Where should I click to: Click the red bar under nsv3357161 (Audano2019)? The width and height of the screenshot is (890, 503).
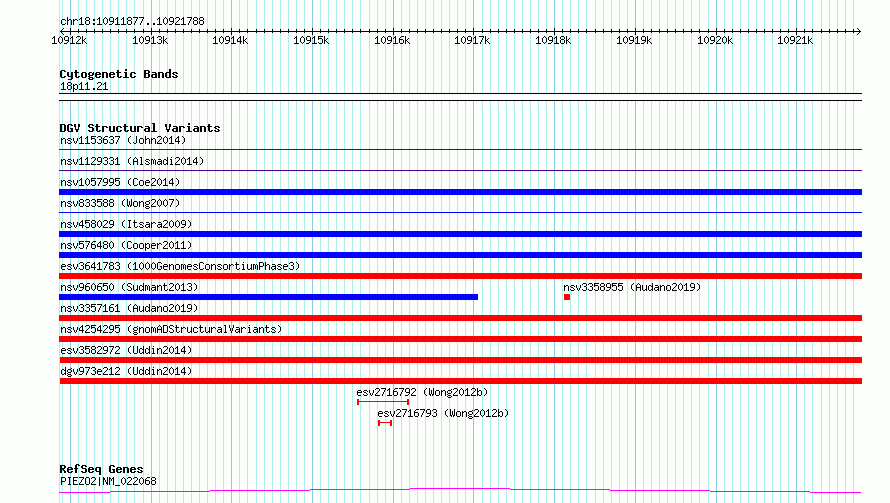[x=460, y=318]
